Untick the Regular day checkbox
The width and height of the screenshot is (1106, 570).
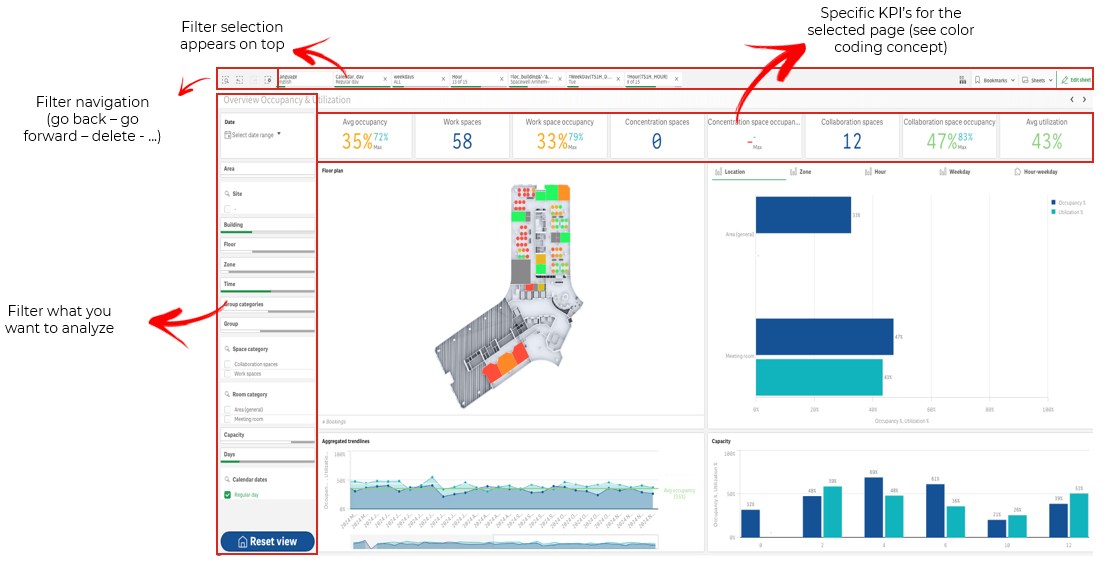pos(227,495)
